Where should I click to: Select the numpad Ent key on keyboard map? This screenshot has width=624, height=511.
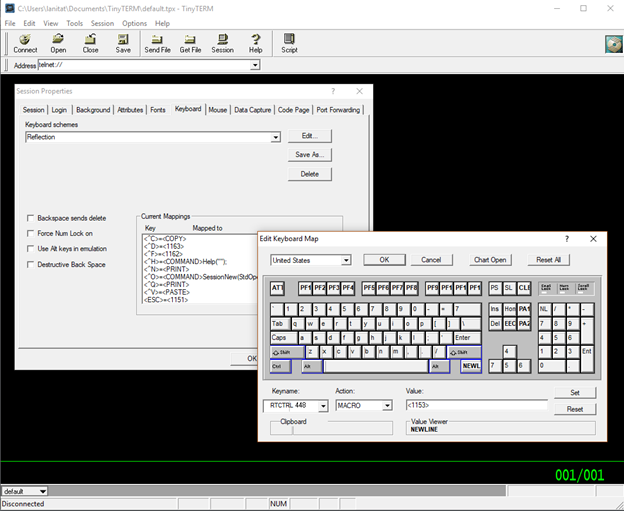click(x=587, y=359)
